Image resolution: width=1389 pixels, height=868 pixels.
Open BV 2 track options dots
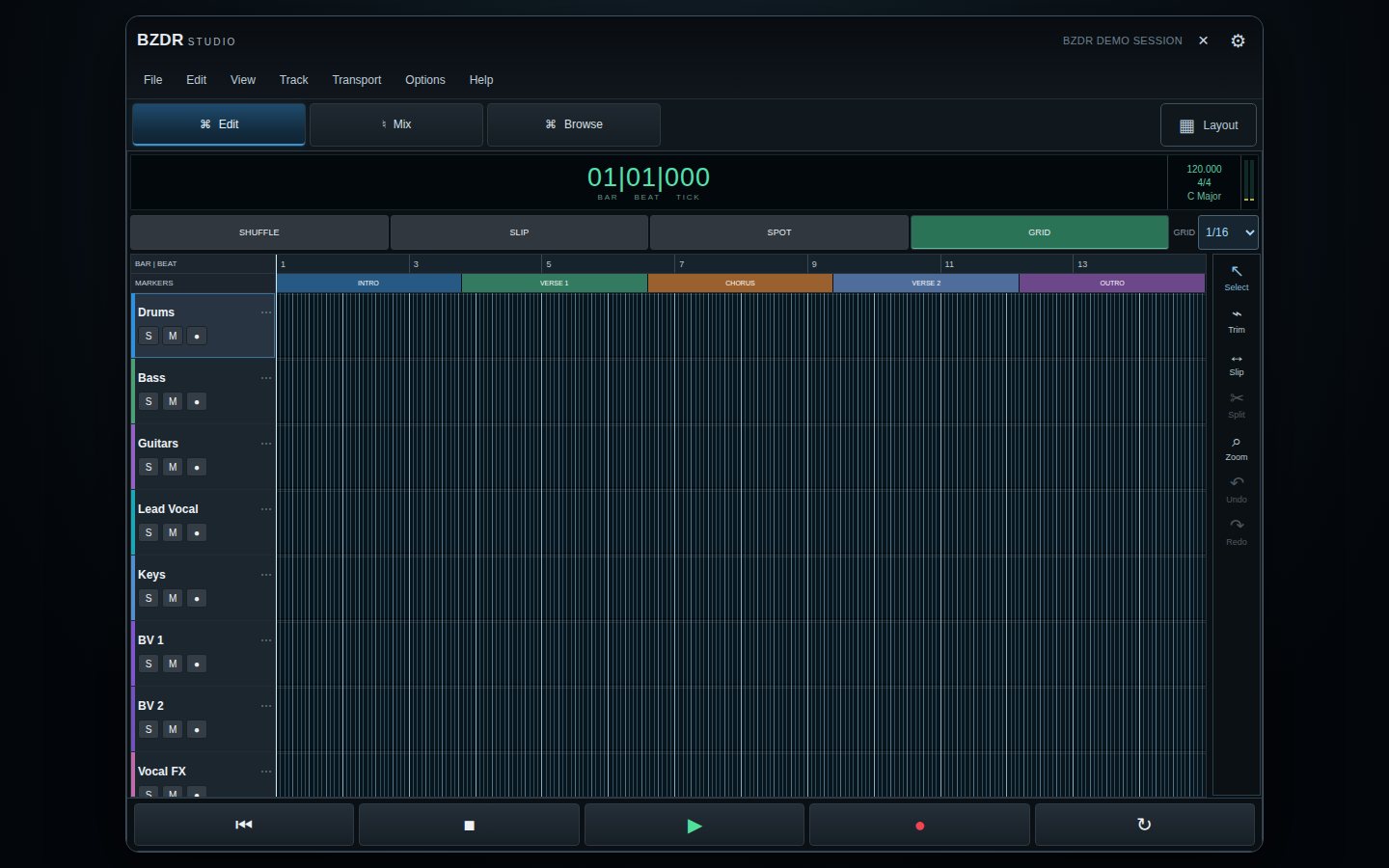pyautogui.click(x=266, y=706)
